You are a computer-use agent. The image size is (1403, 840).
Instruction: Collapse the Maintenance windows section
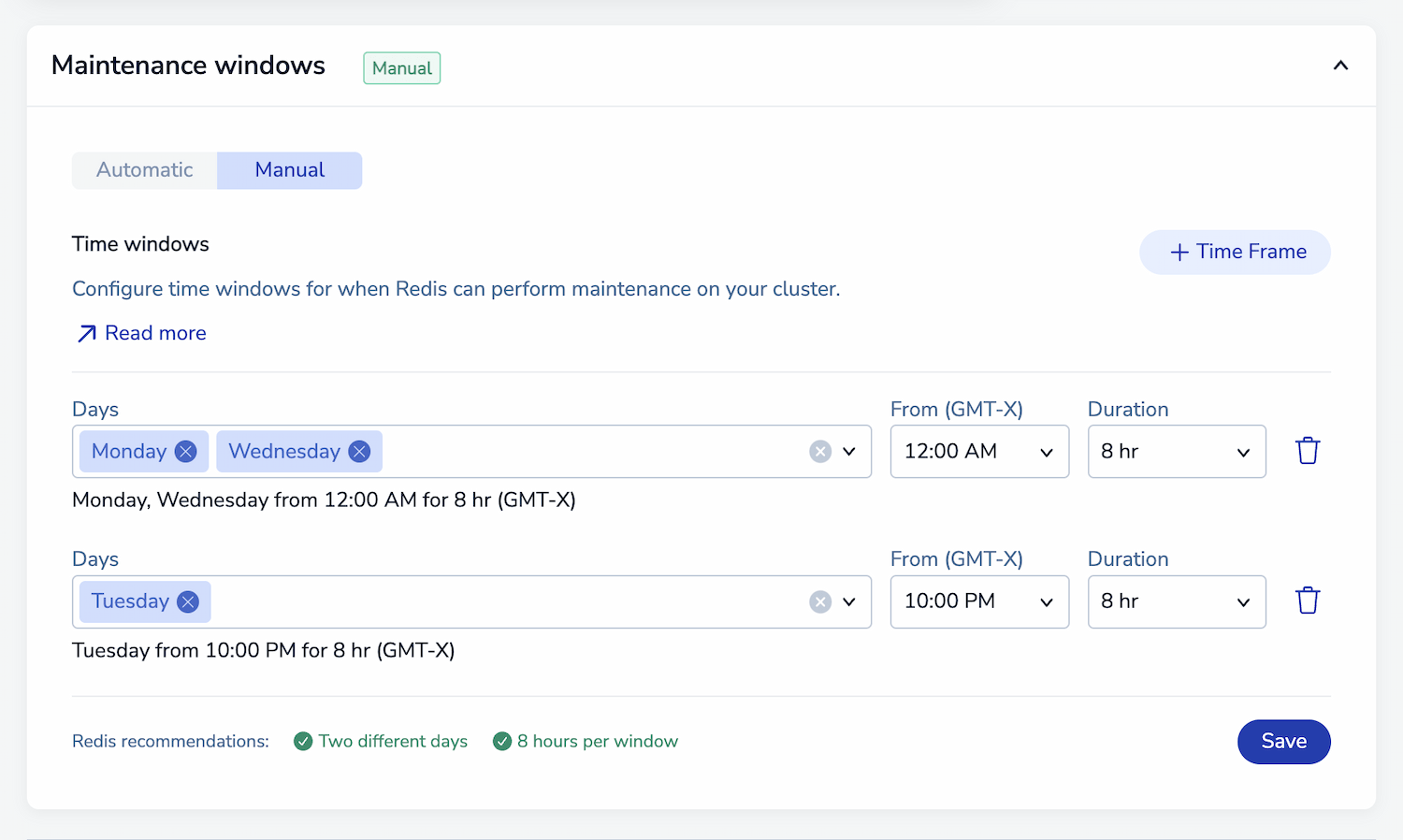click(x=1340, y=65)
